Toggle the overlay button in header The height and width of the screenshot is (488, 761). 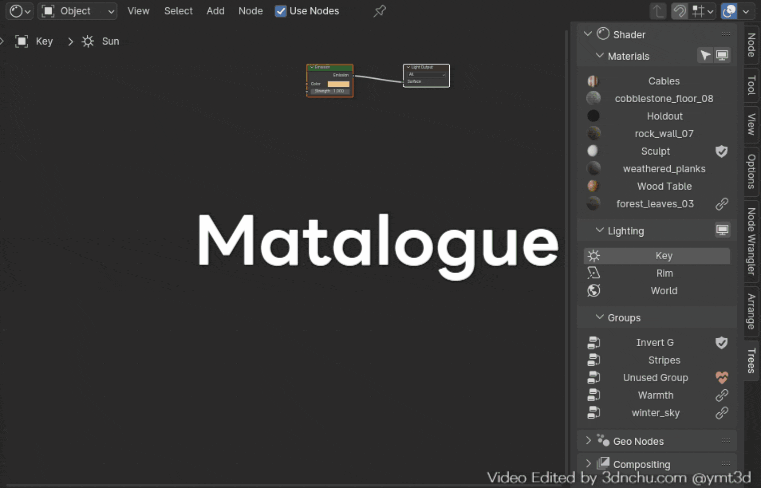point(729,11)
